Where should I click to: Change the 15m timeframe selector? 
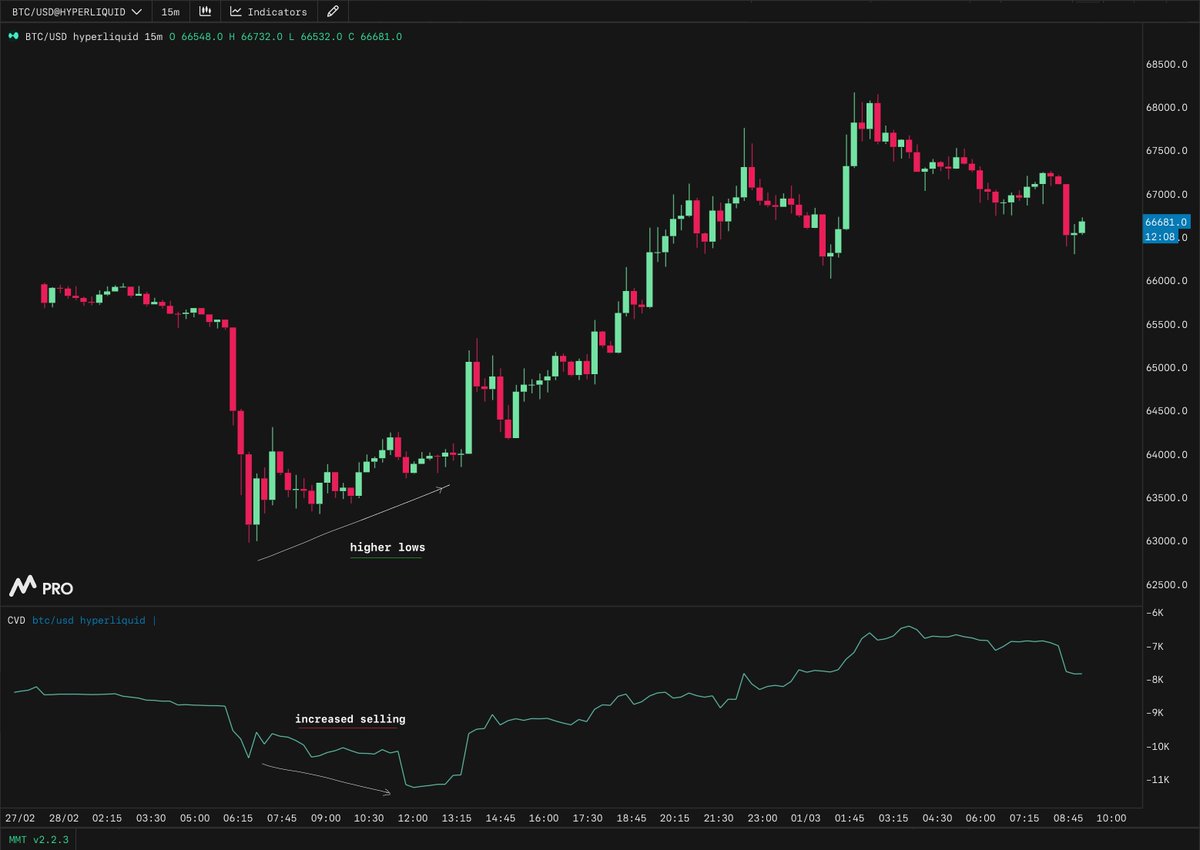point(171,12)
